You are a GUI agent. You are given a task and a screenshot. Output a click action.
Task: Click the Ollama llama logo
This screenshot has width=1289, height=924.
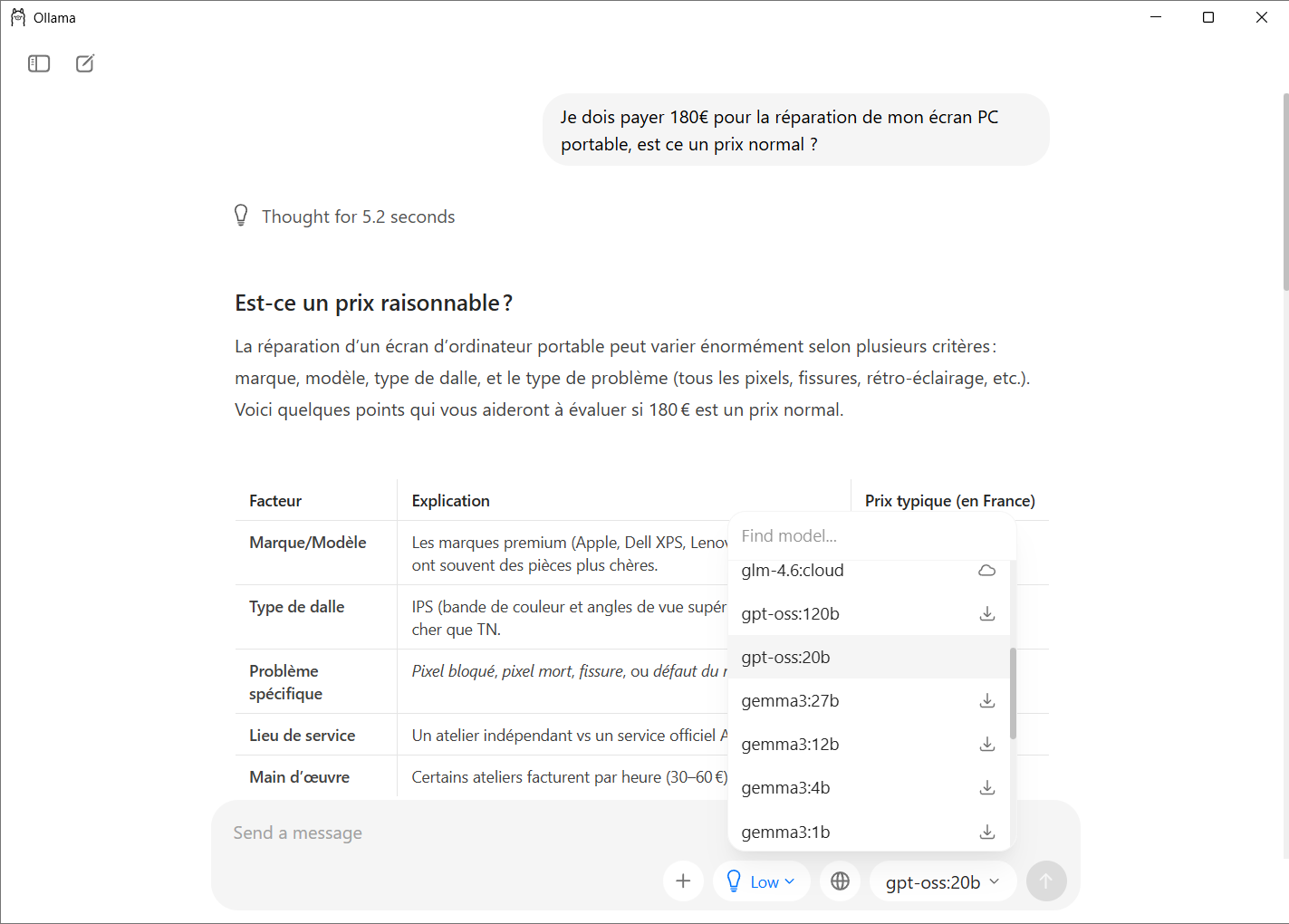point(17,16)
